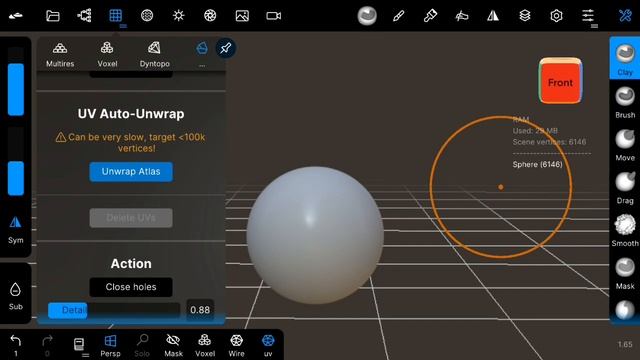Open the Camera menu
The width and height of the screenshot is (640, 360).
click(x=273, y=16)
